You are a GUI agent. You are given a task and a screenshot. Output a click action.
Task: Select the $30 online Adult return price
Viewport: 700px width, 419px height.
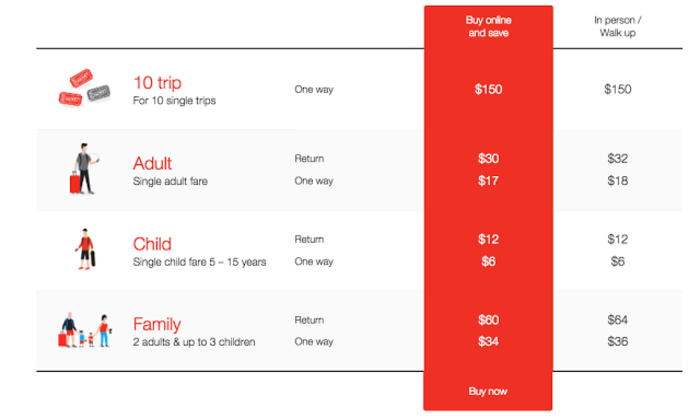pos(488,158)
